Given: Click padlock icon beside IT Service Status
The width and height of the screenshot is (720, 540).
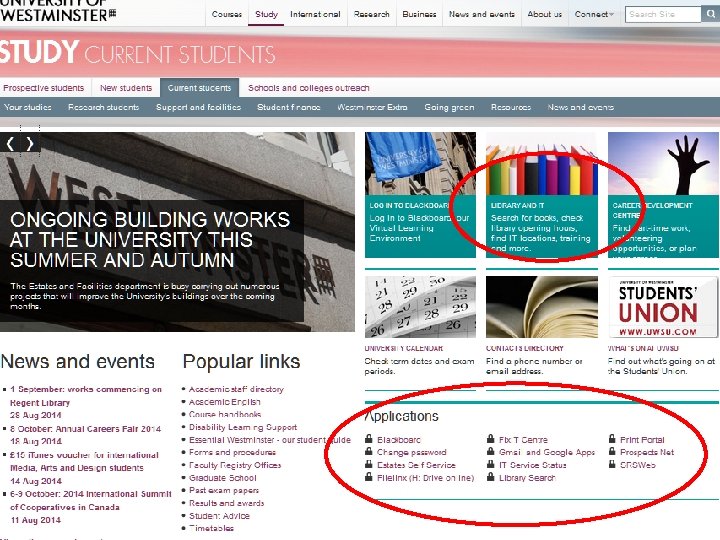Looking at the screenshot, I should click(x=490, y=464).
